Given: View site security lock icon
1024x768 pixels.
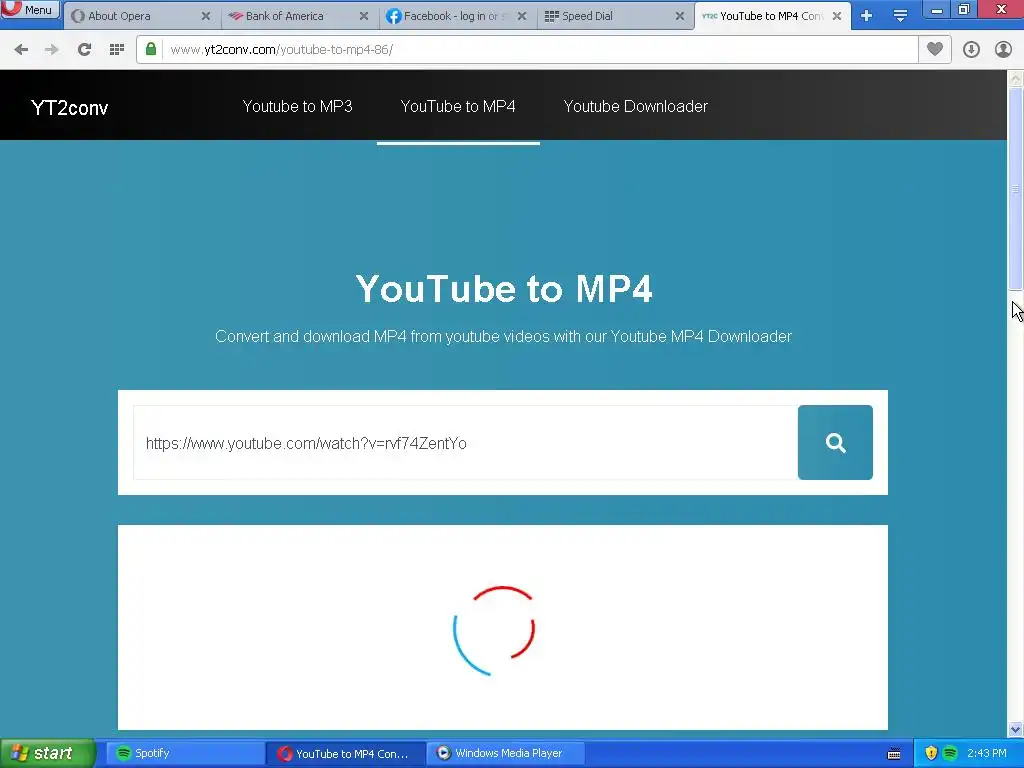Looking at the screenshot, I should click(151, 50).
